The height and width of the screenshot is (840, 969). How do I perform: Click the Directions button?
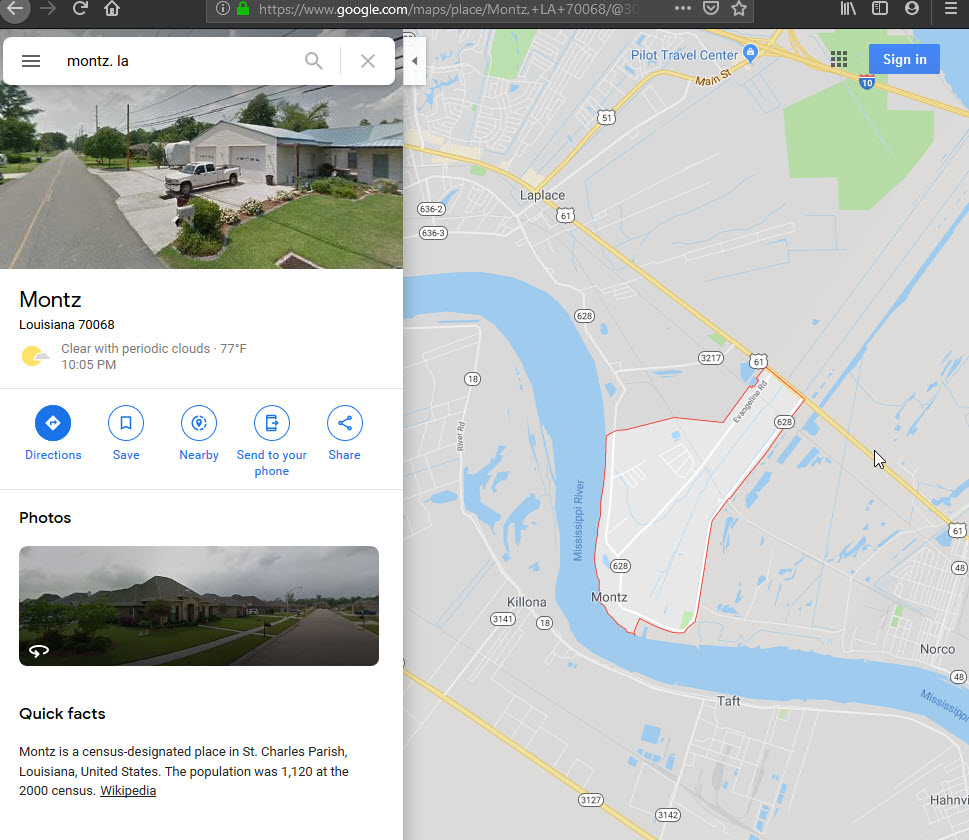[53, 423]
